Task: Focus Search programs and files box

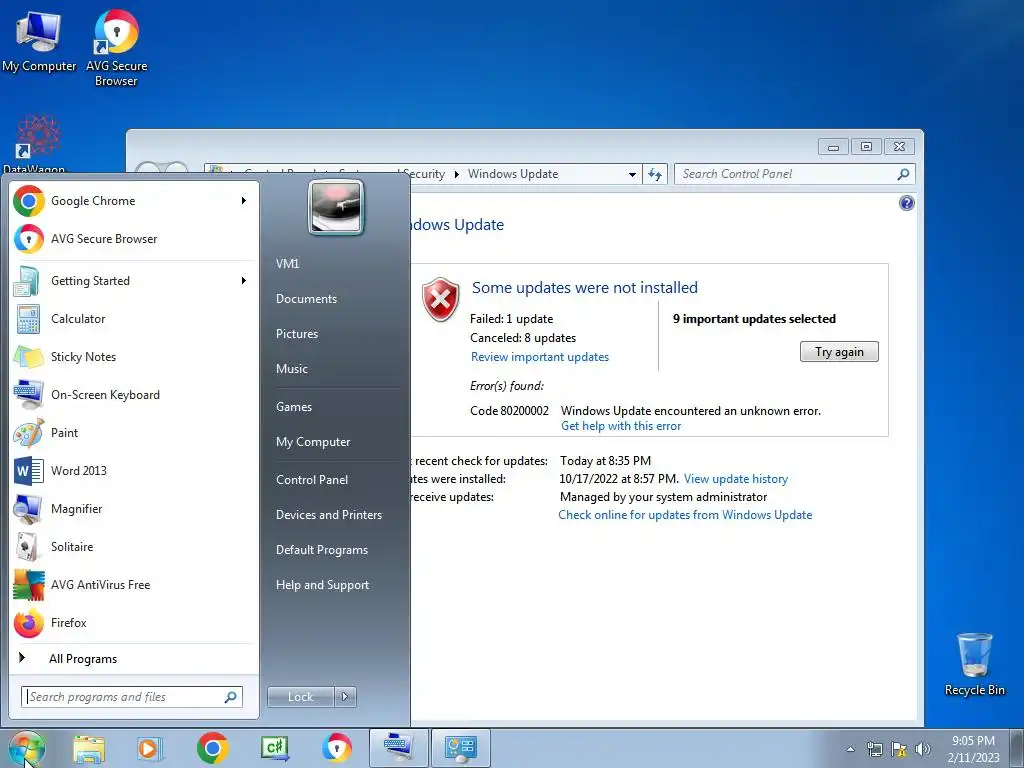Action: 132,697
